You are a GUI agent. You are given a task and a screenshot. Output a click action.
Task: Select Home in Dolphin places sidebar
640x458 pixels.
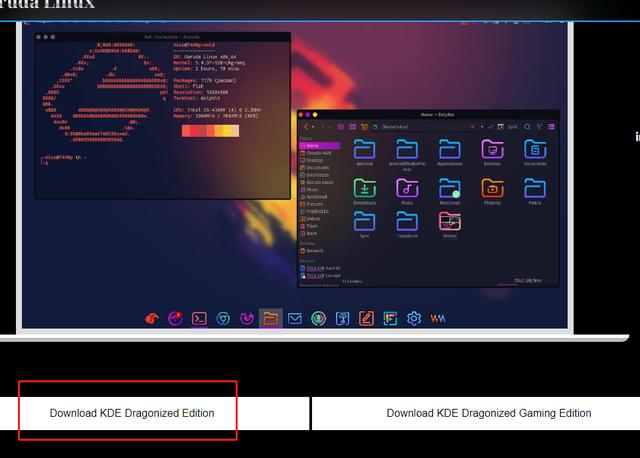pos(320,146)
